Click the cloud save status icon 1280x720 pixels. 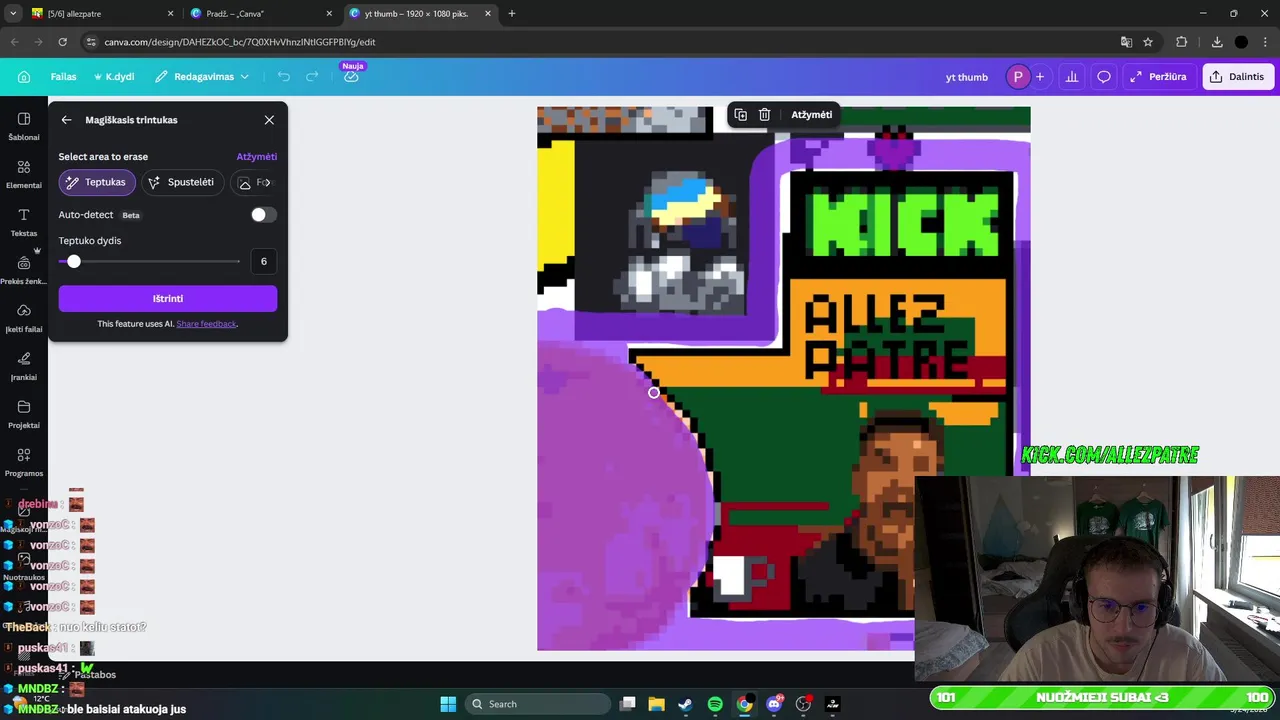coord(351,77)
